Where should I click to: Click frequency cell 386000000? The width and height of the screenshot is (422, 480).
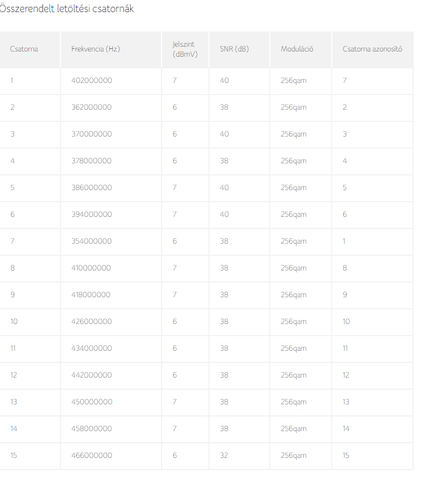92,187
